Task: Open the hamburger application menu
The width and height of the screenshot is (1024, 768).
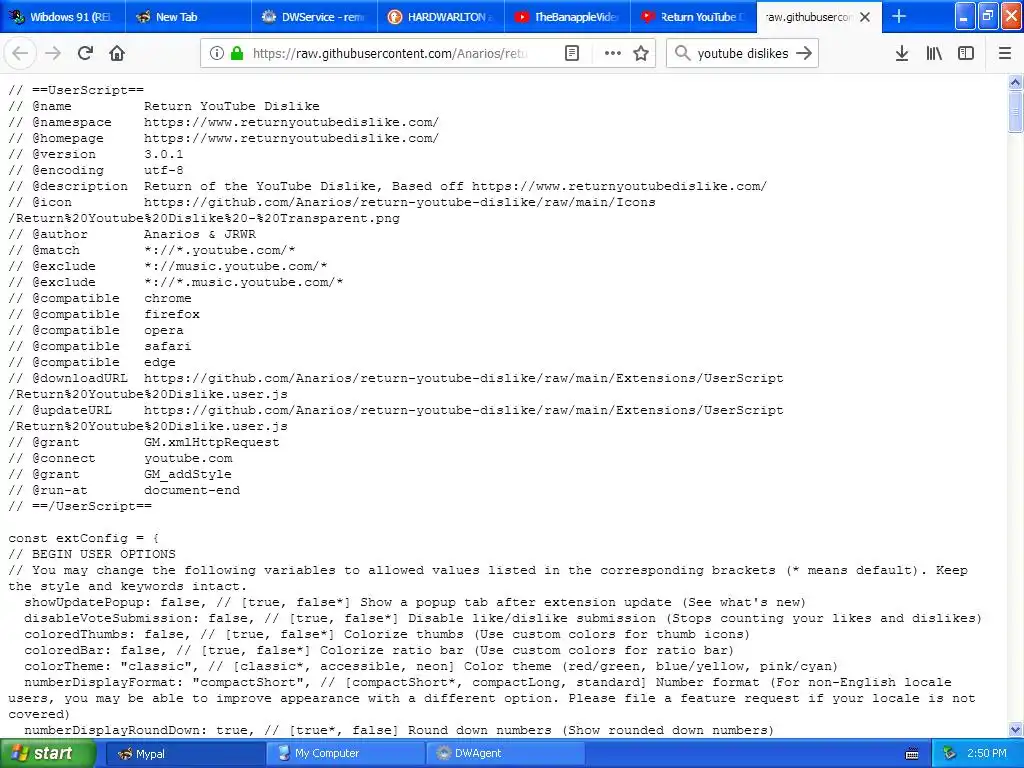Action: tap(1005, 54)
